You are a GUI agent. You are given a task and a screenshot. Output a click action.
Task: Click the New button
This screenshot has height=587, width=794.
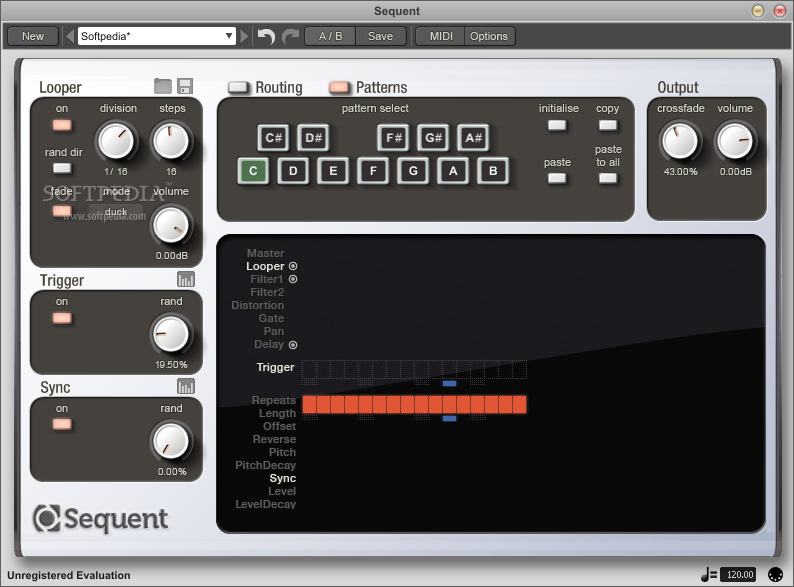click(x=33, y=36)
